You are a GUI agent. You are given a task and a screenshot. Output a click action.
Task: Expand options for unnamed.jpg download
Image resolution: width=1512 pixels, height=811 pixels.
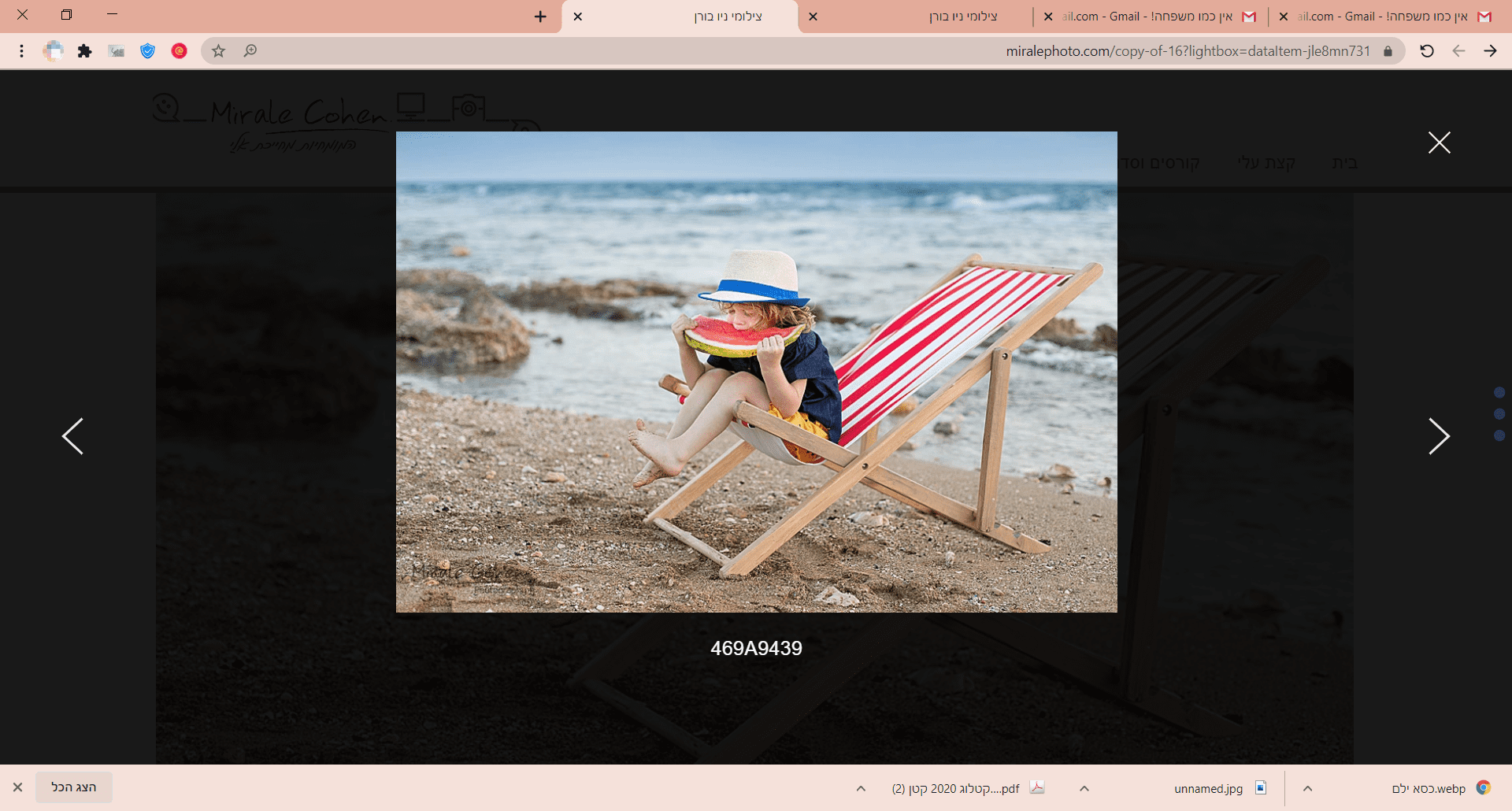[x=1084, y=788]
